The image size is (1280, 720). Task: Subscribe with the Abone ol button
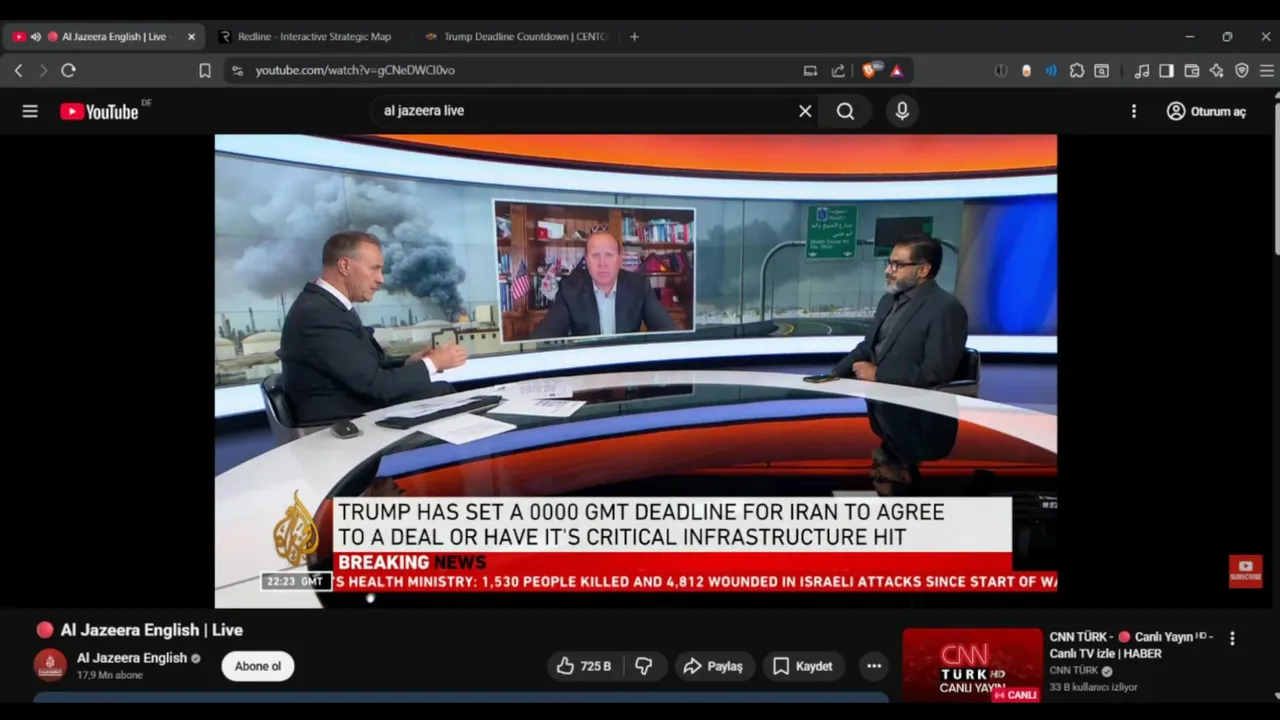[x=258, y=666]
